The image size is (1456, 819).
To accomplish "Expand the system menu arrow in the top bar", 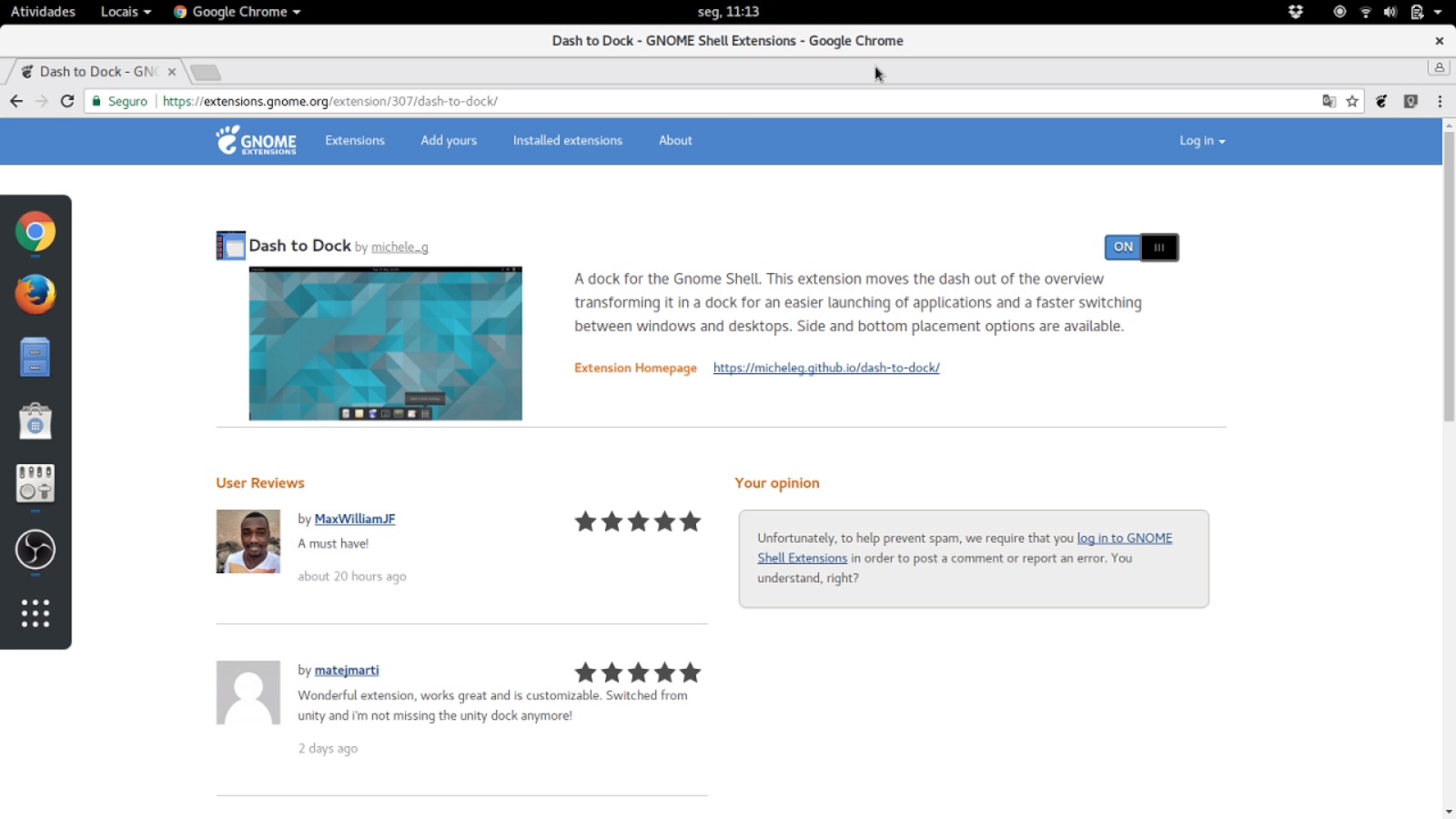I will tap(1438, 12).
